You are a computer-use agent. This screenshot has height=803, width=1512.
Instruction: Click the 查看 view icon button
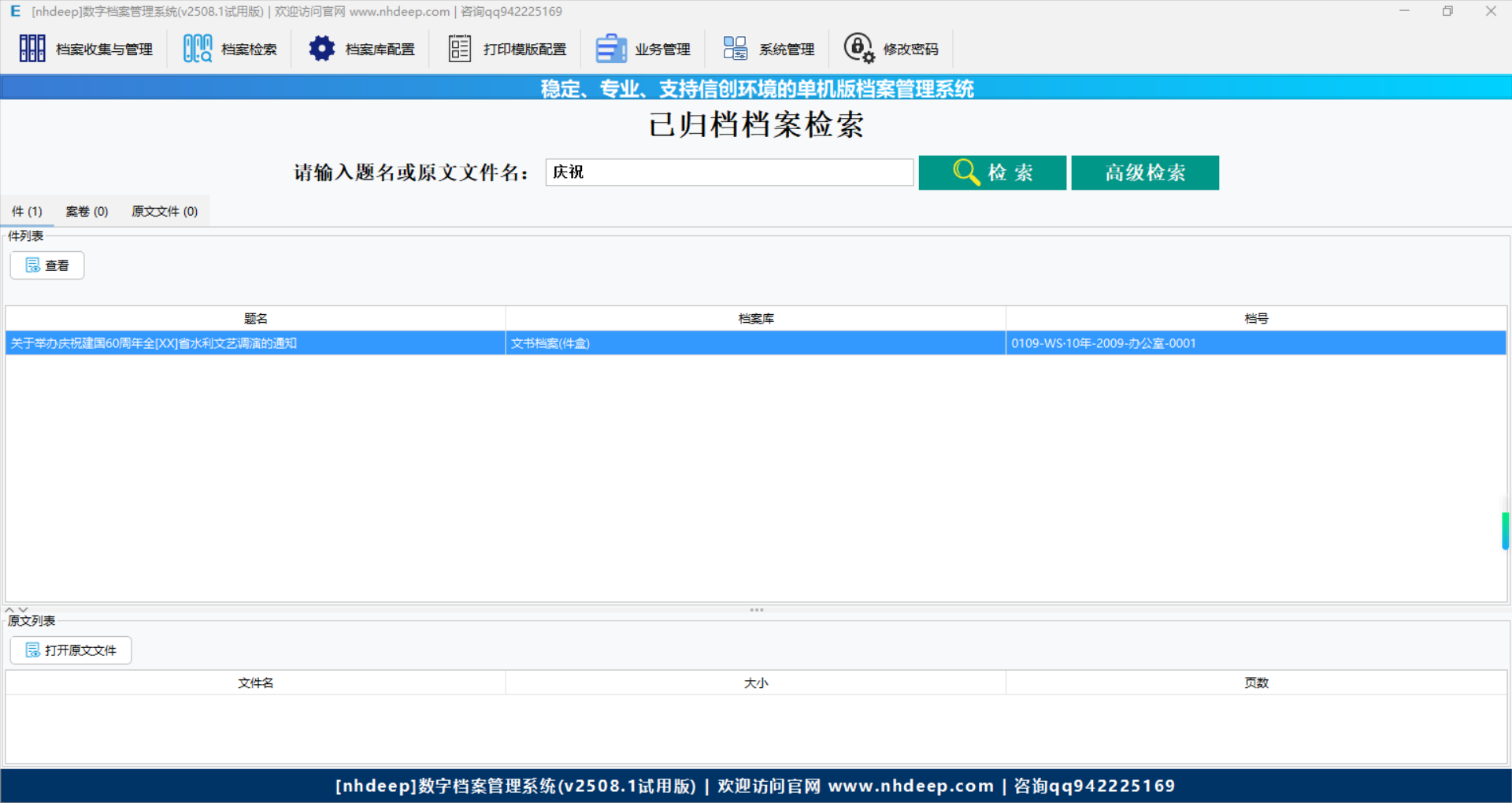pos(33,265)
